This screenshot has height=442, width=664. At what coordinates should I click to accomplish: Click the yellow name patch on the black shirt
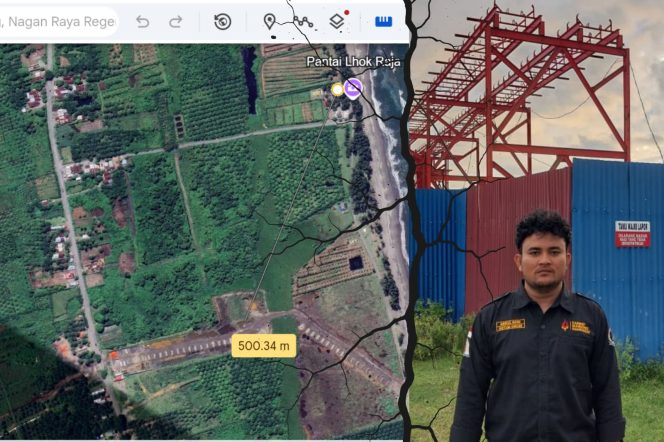pyautogui.click(x=510, y=325)
